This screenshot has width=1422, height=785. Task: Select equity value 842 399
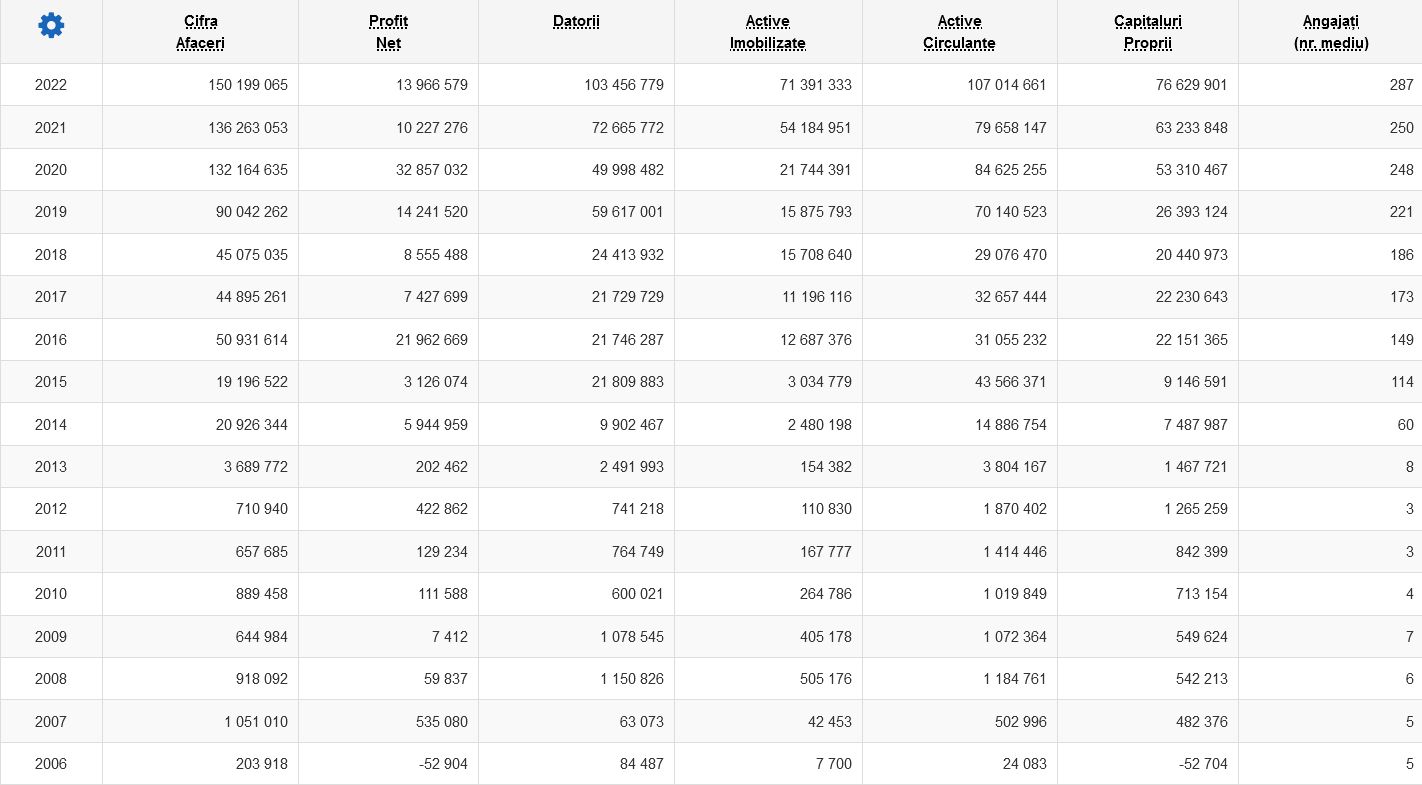(1202, 551)
